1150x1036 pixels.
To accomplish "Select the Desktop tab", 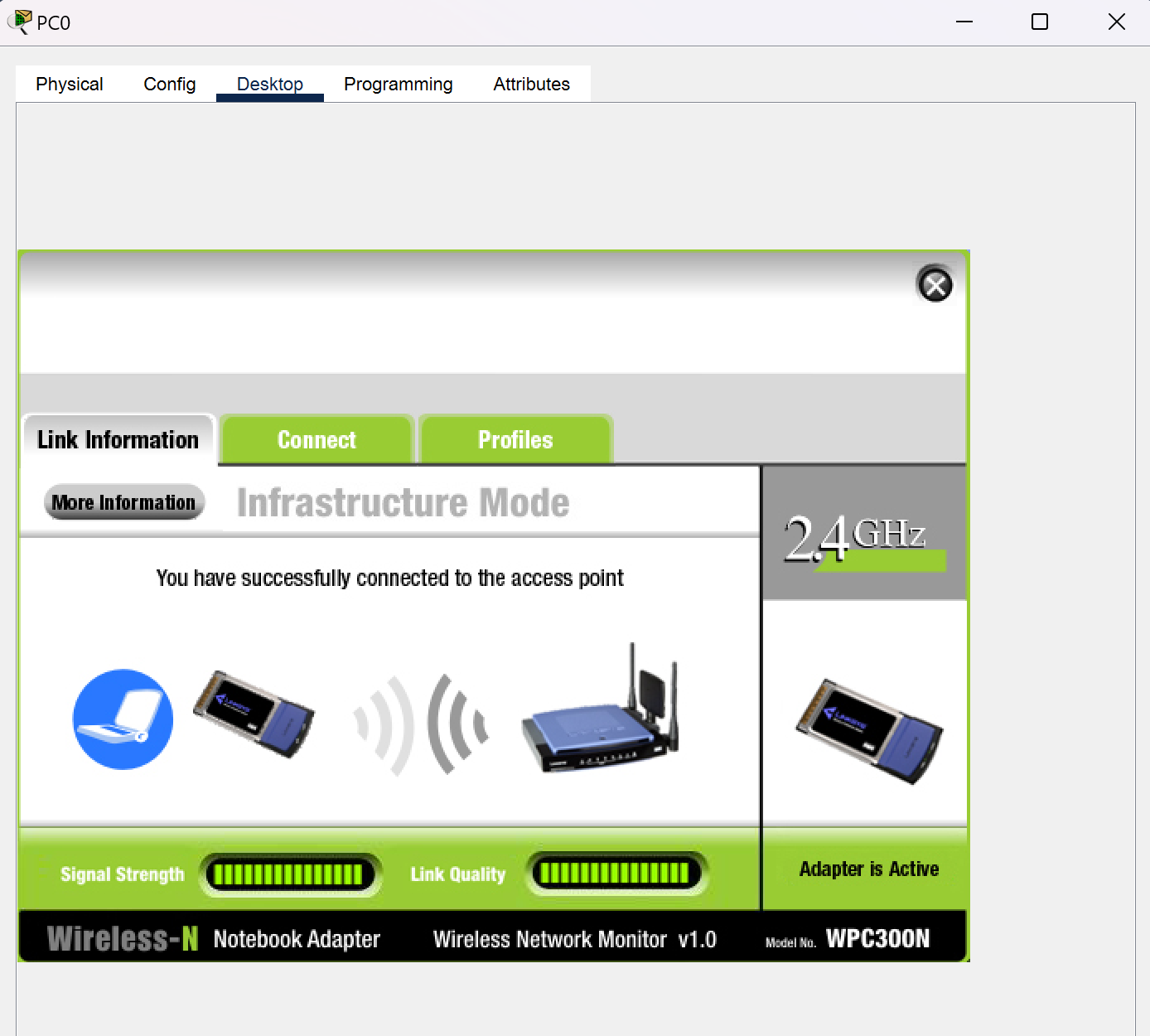I will pos(270,84).
